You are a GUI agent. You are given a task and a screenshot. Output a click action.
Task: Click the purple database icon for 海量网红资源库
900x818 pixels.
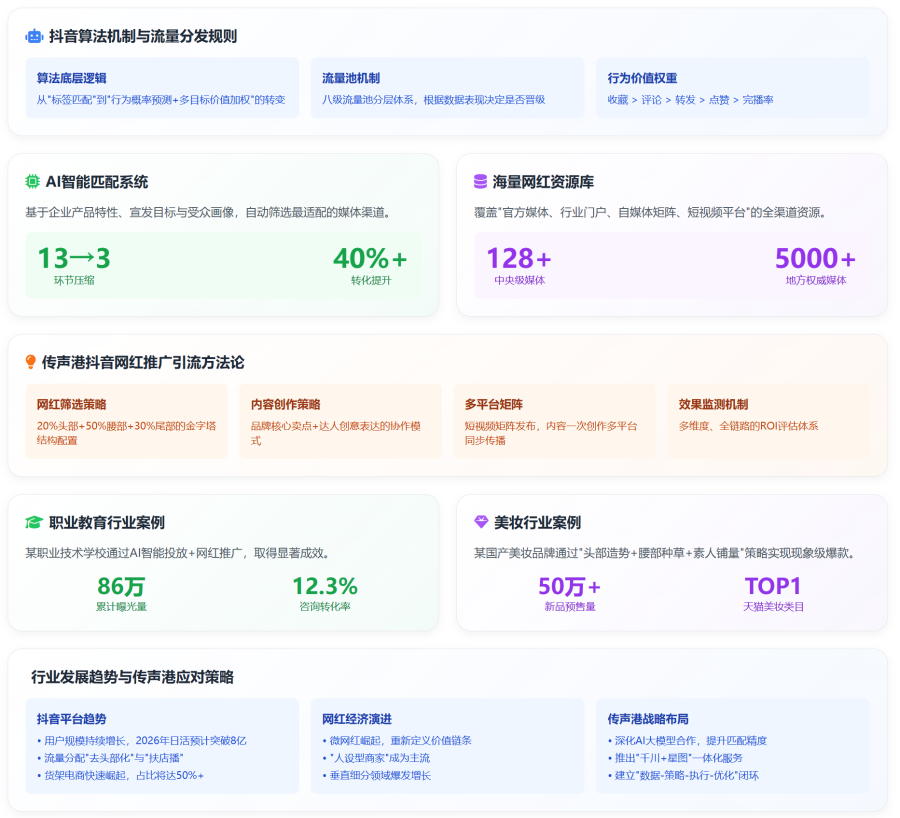tap(481, 182)
